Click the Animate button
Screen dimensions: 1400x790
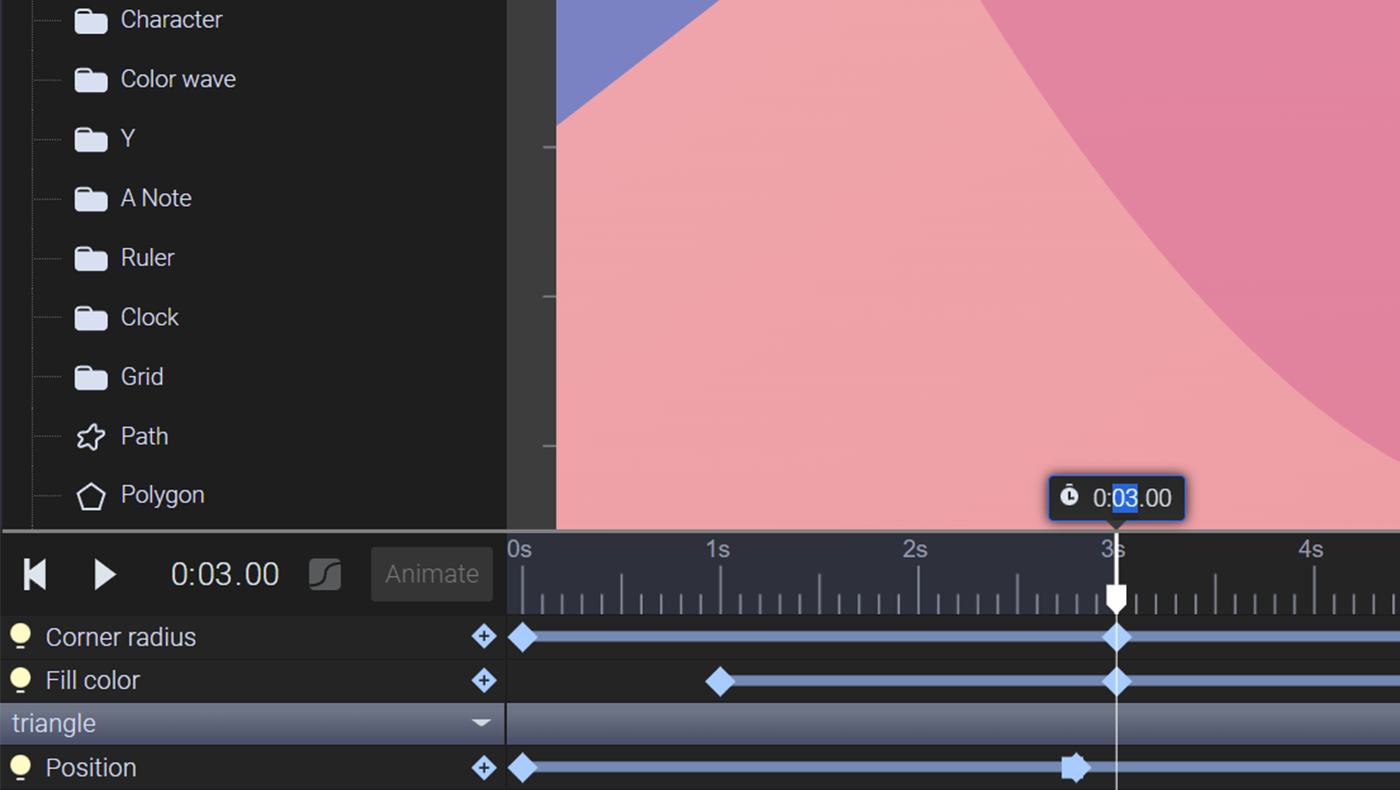431,574
